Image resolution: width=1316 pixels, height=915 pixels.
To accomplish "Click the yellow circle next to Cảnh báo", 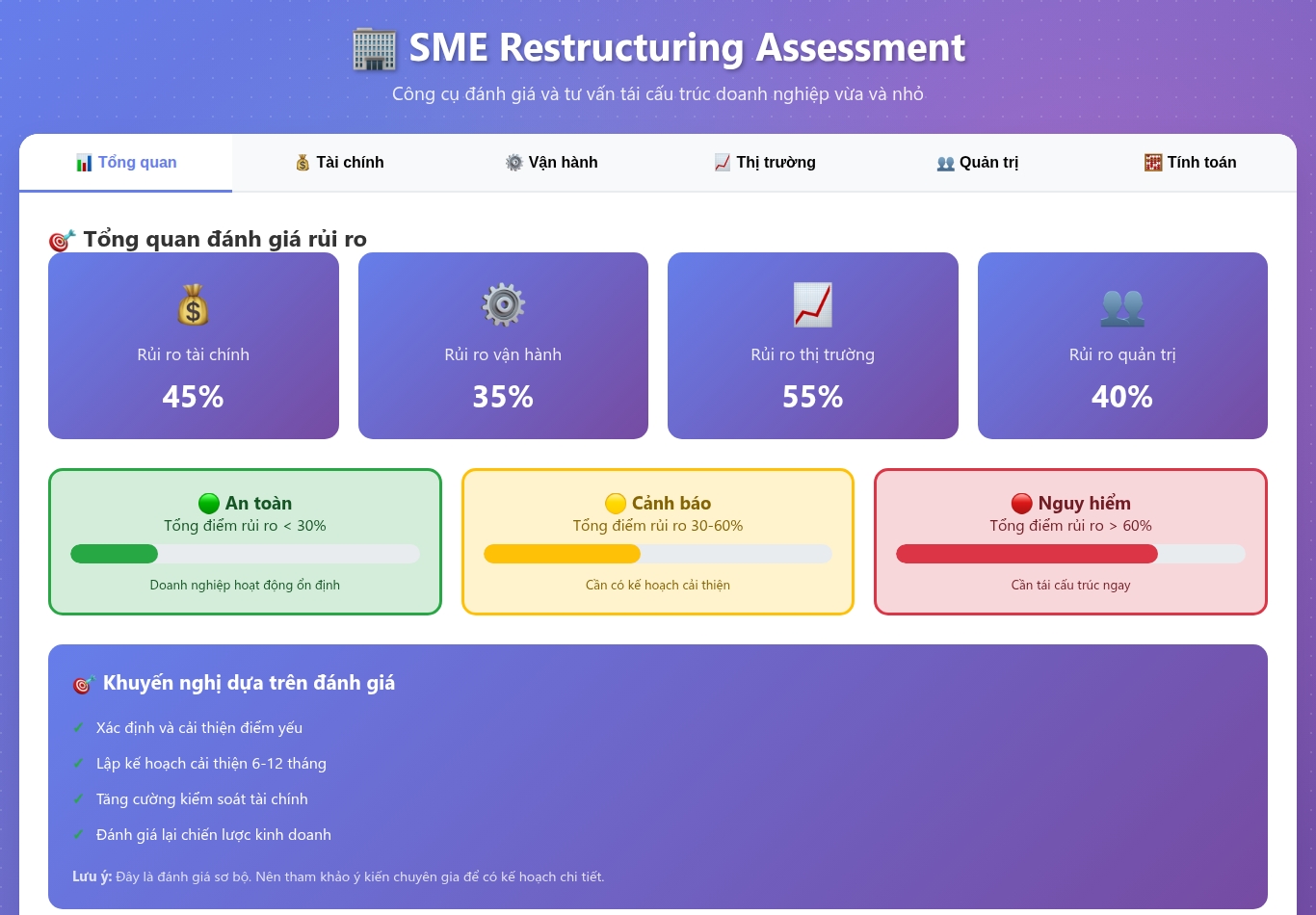I will click(x=616, y=504).
